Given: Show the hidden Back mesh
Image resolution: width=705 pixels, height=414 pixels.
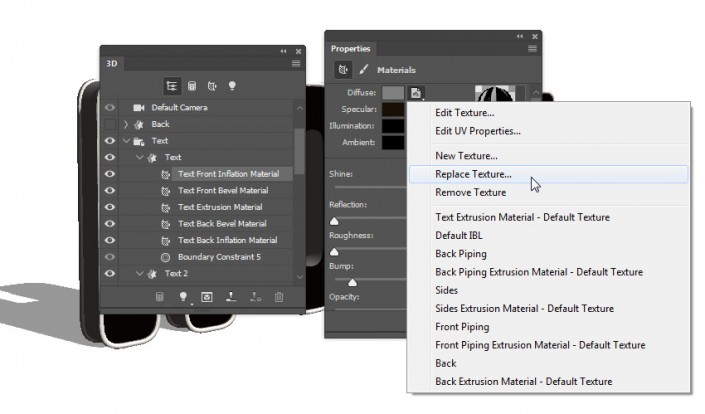Looking at the screenshot, I should (x=110, y=124).
